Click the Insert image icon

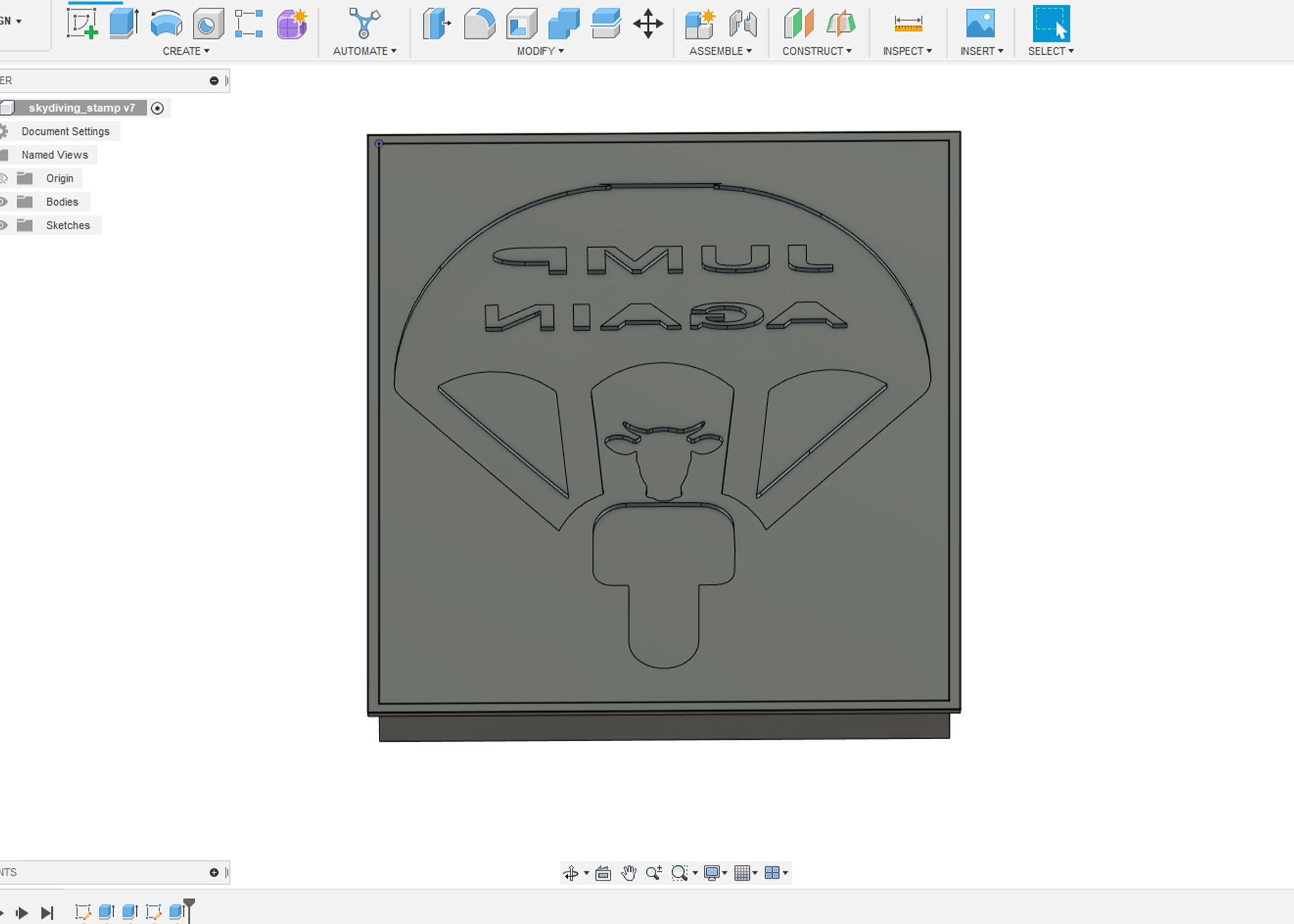click(x=980, y=24)
